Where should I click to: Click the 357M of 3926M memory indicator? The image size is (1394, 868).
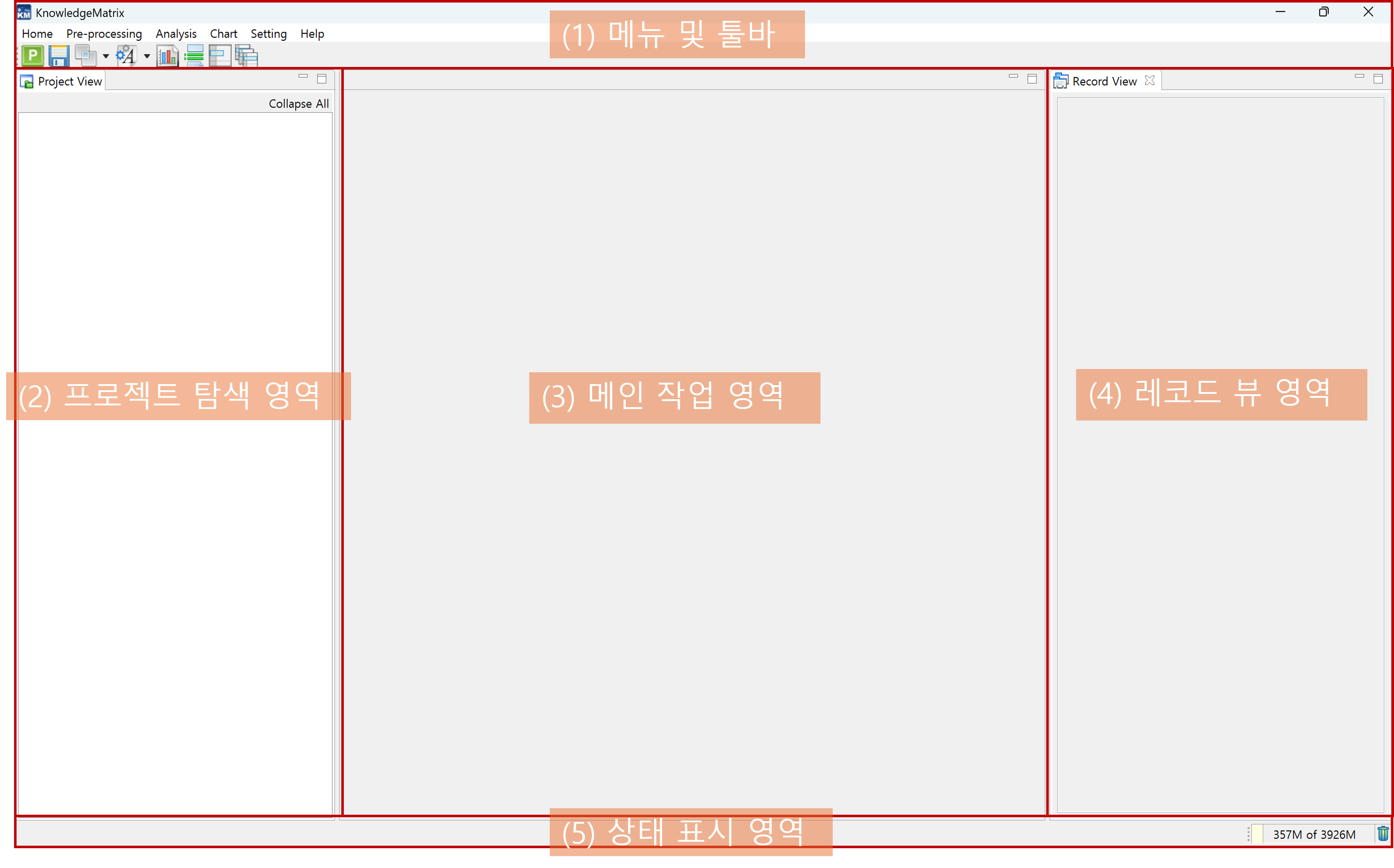point(1314,834)
